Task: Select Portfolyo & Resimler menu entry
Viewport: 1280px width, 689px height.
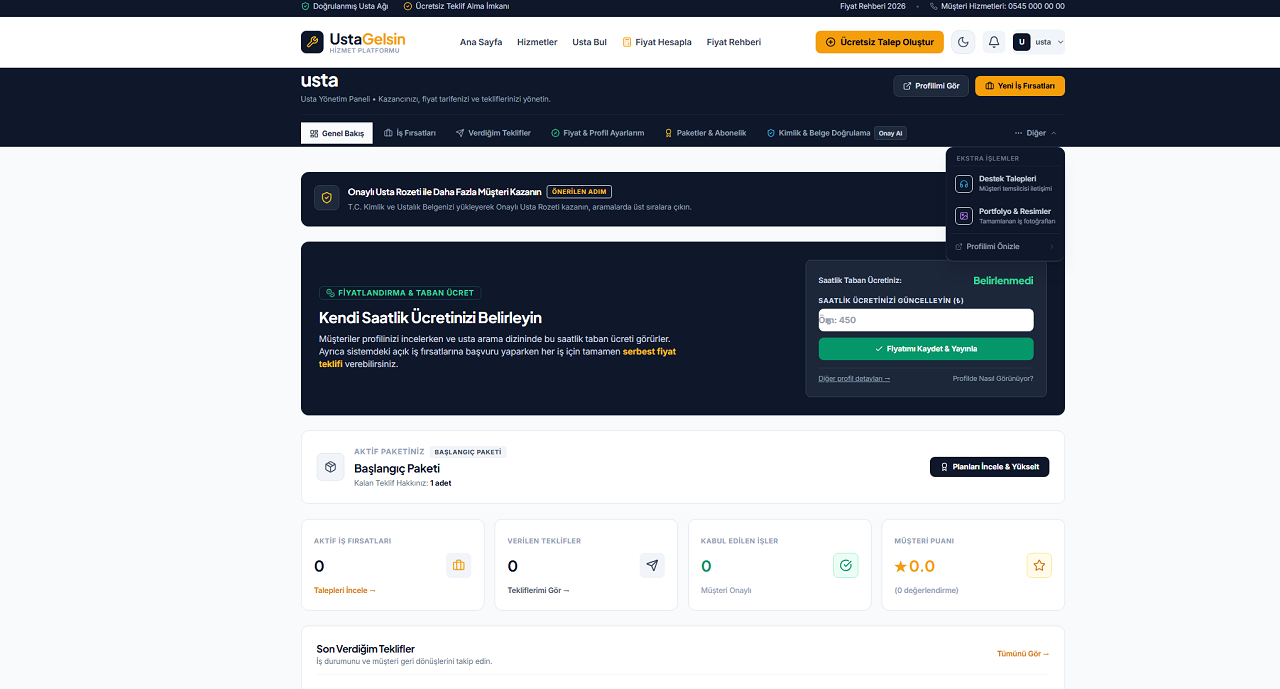Action: tap(1005, 216)
